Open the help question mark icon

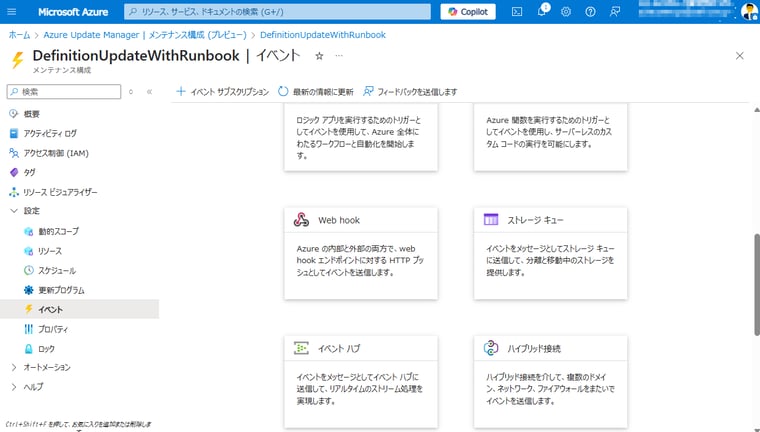pyautogui.click(x=590, y=12)
